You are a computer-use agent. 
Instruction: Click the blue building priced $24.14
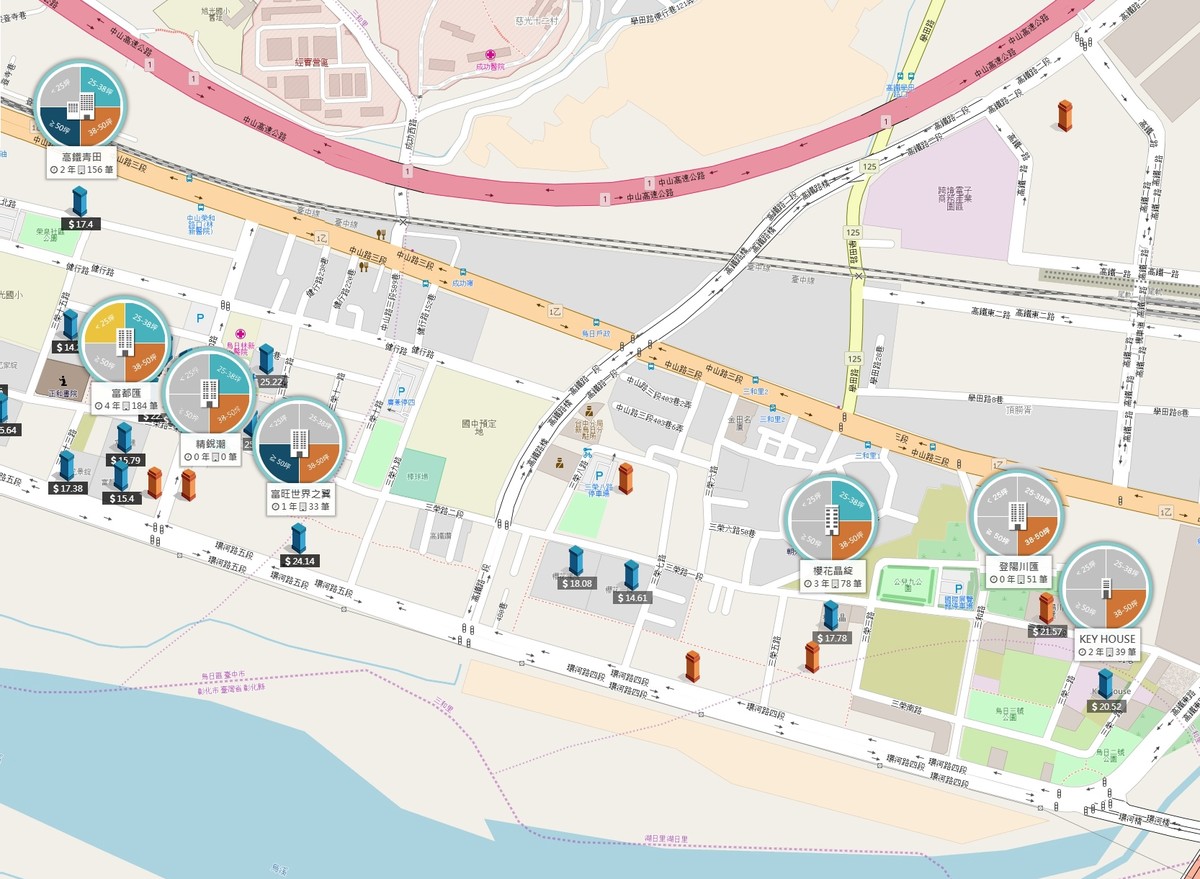point(299,538)
